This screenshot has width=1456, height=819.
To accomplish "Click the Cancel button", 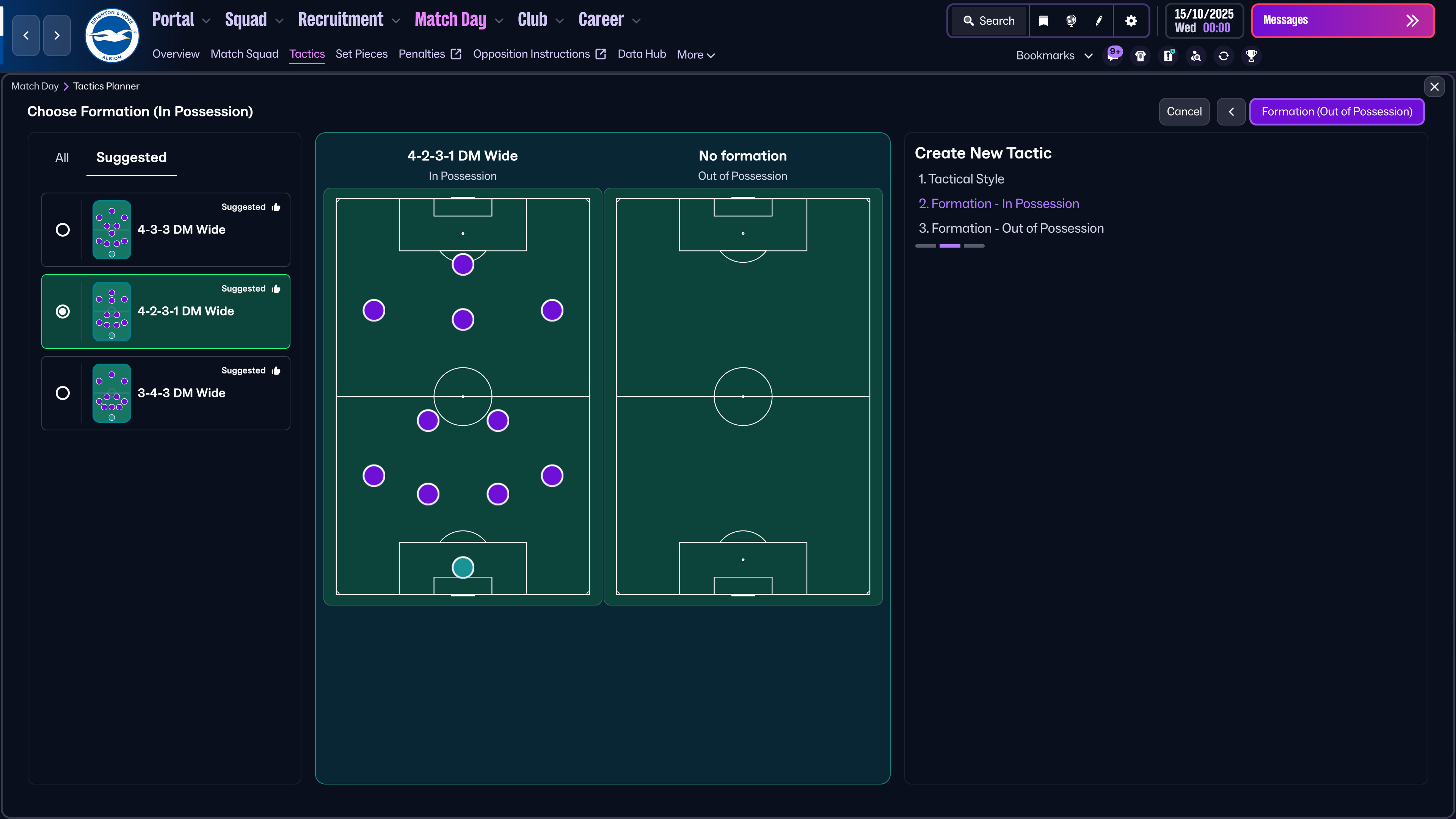I will (x=1183, y=111).
